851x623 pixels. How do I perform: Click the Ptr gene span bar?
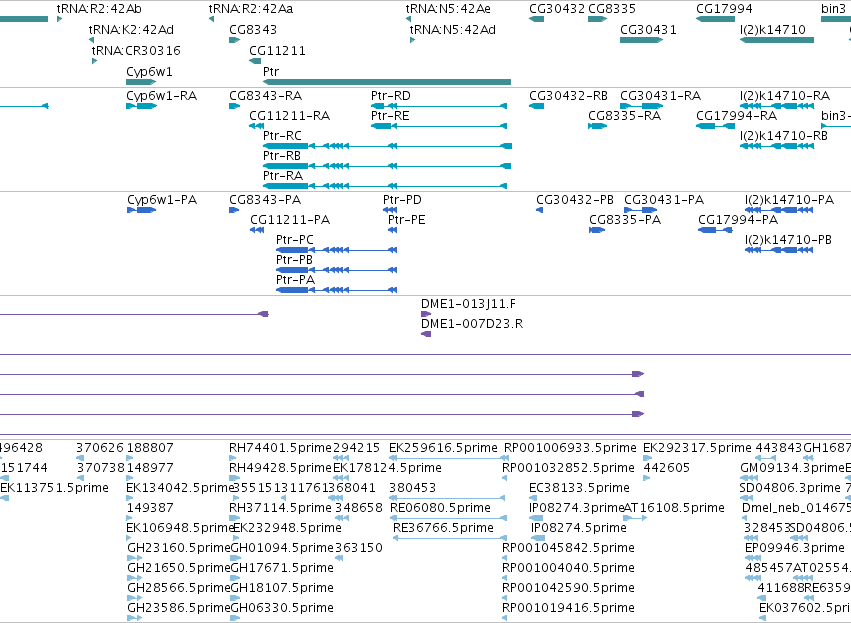386,82
